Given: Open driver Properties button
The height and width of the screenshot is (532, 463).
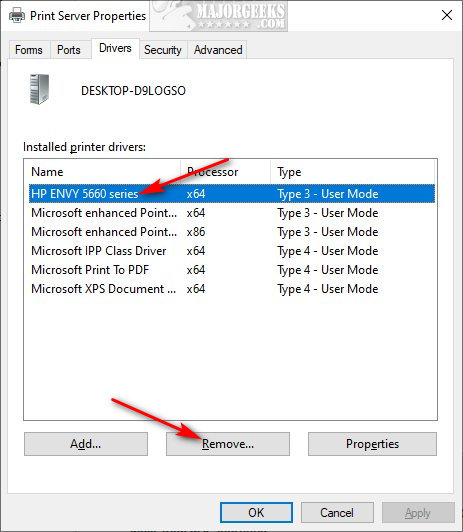Looking at the screenshot, I should [372, 444].
